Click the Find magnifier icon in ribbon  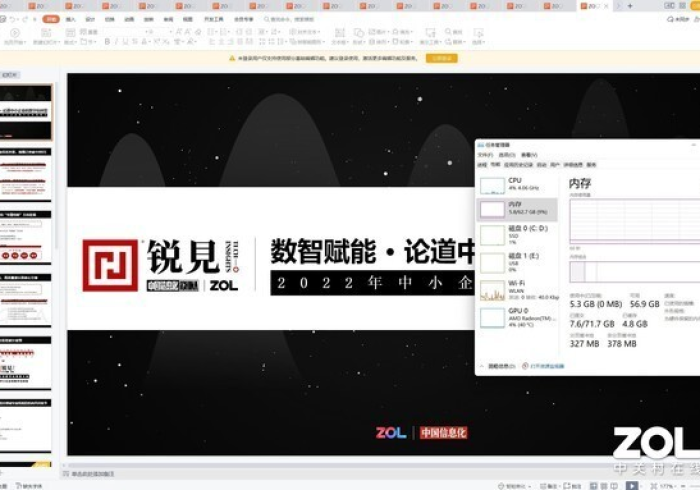tap(448, 32)
